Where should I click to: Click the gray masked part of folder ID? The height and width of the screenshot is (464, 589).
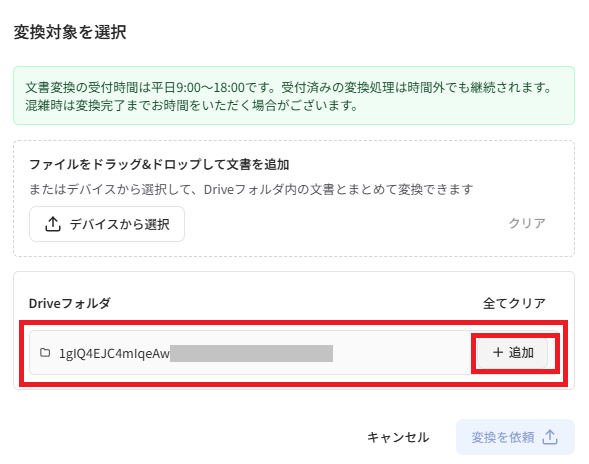pos(251,354)
